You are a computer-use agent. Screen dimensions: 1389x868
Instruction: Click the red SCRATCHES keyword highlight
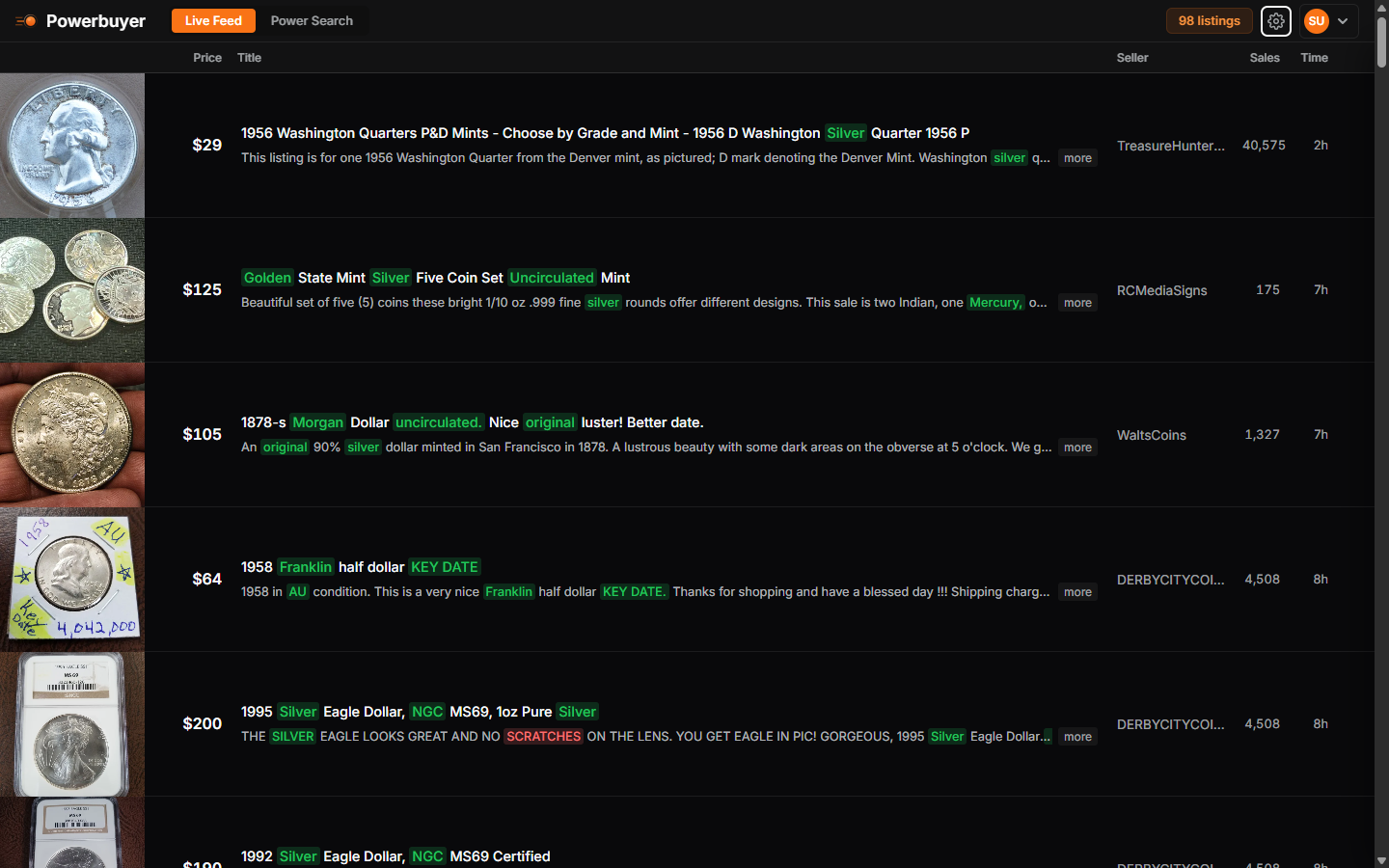[544, 736]
